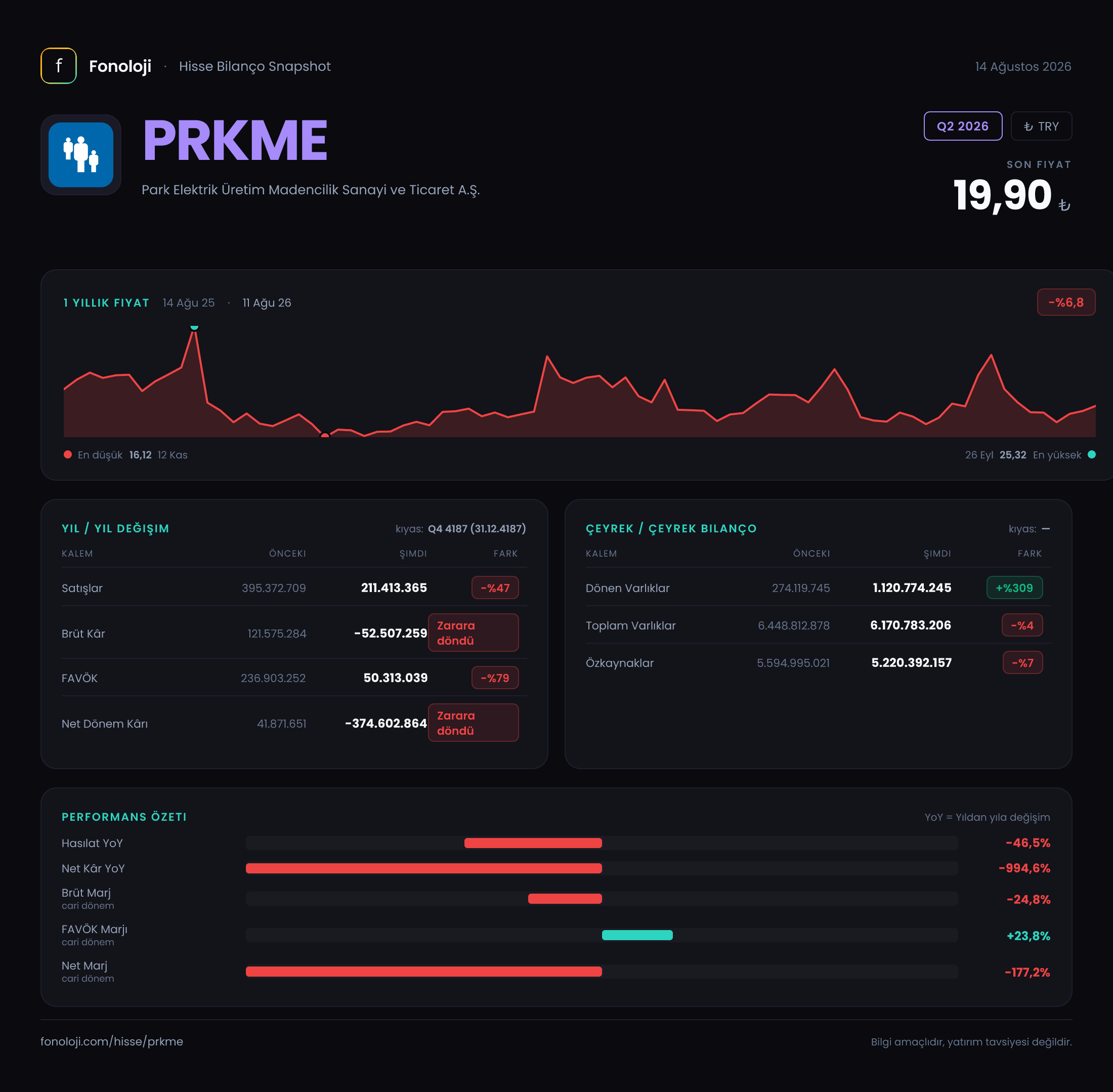The height and width of the screenshot is (1092, 1113).
Task: Click the Fonoloji 'f' logo icon
Action: click(59, 66)
